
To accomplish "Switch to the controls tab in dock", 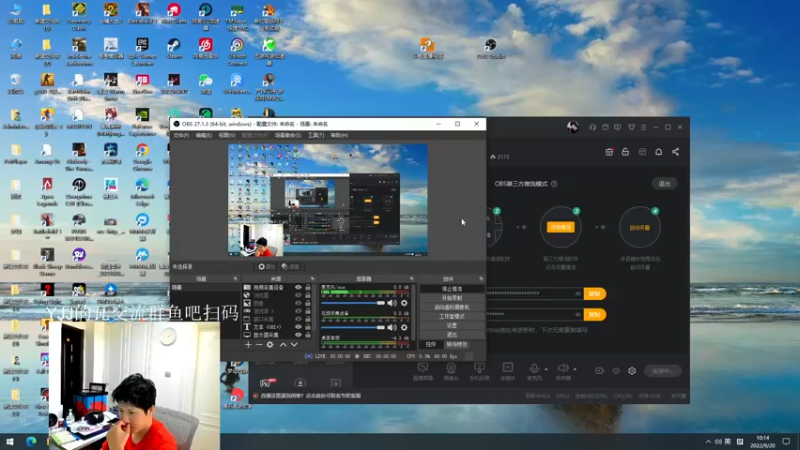I will pos(431,345).
